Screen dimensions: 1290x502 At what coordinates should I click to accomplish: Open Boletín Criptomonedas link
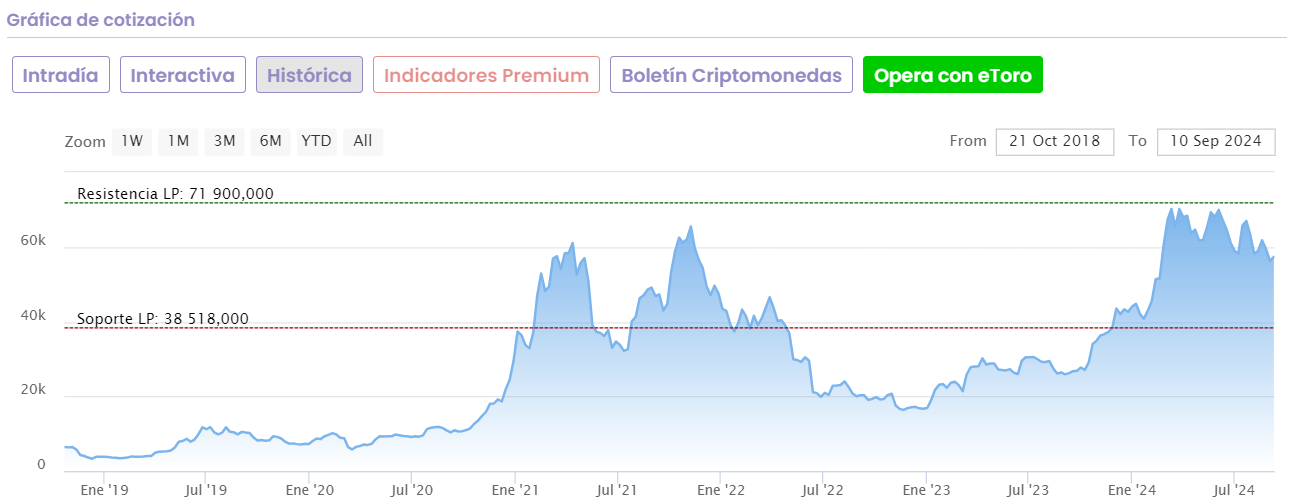pos(731,75)
